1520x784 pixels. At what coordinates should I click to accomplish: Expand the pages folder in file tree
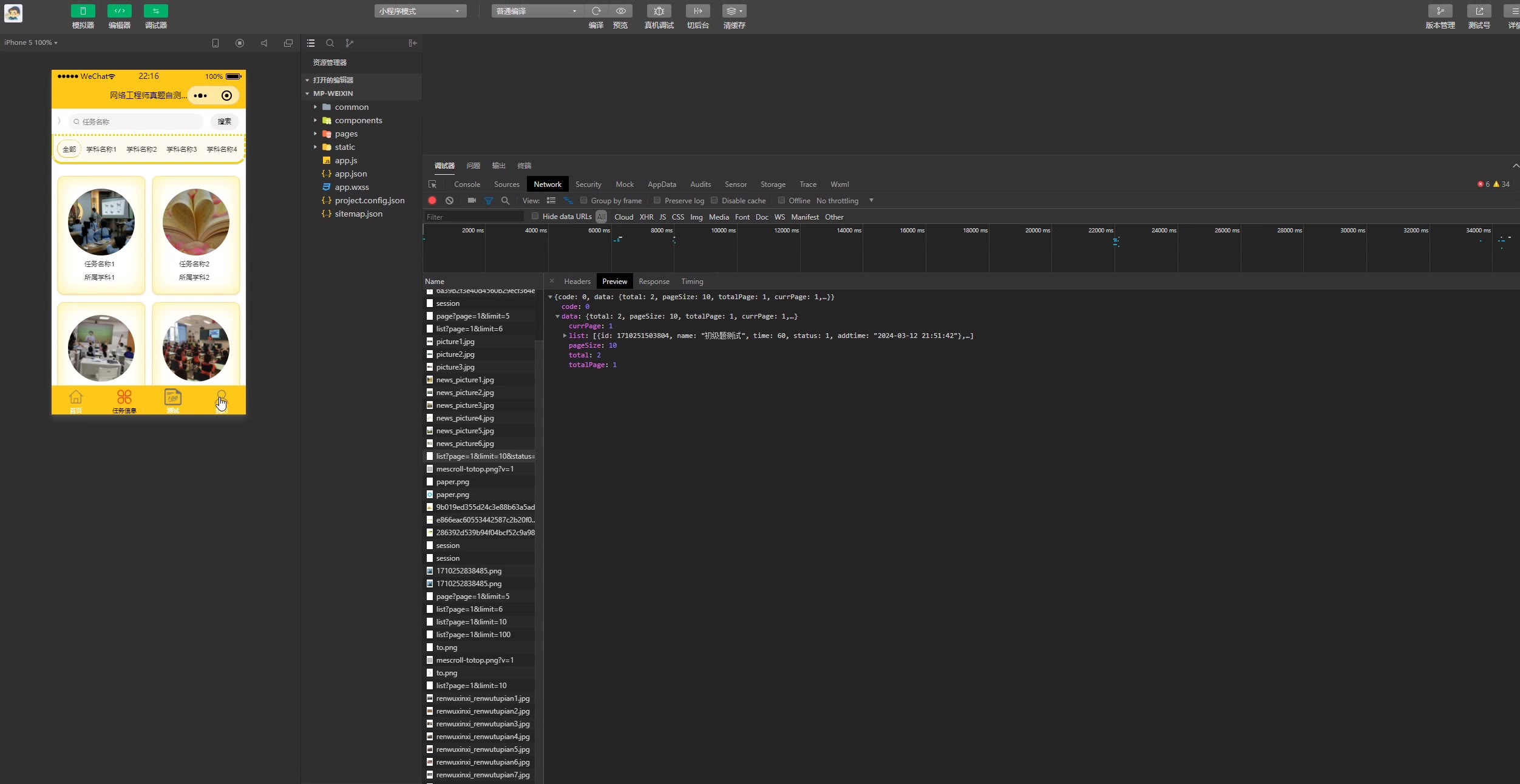click(x=346, y=133)
